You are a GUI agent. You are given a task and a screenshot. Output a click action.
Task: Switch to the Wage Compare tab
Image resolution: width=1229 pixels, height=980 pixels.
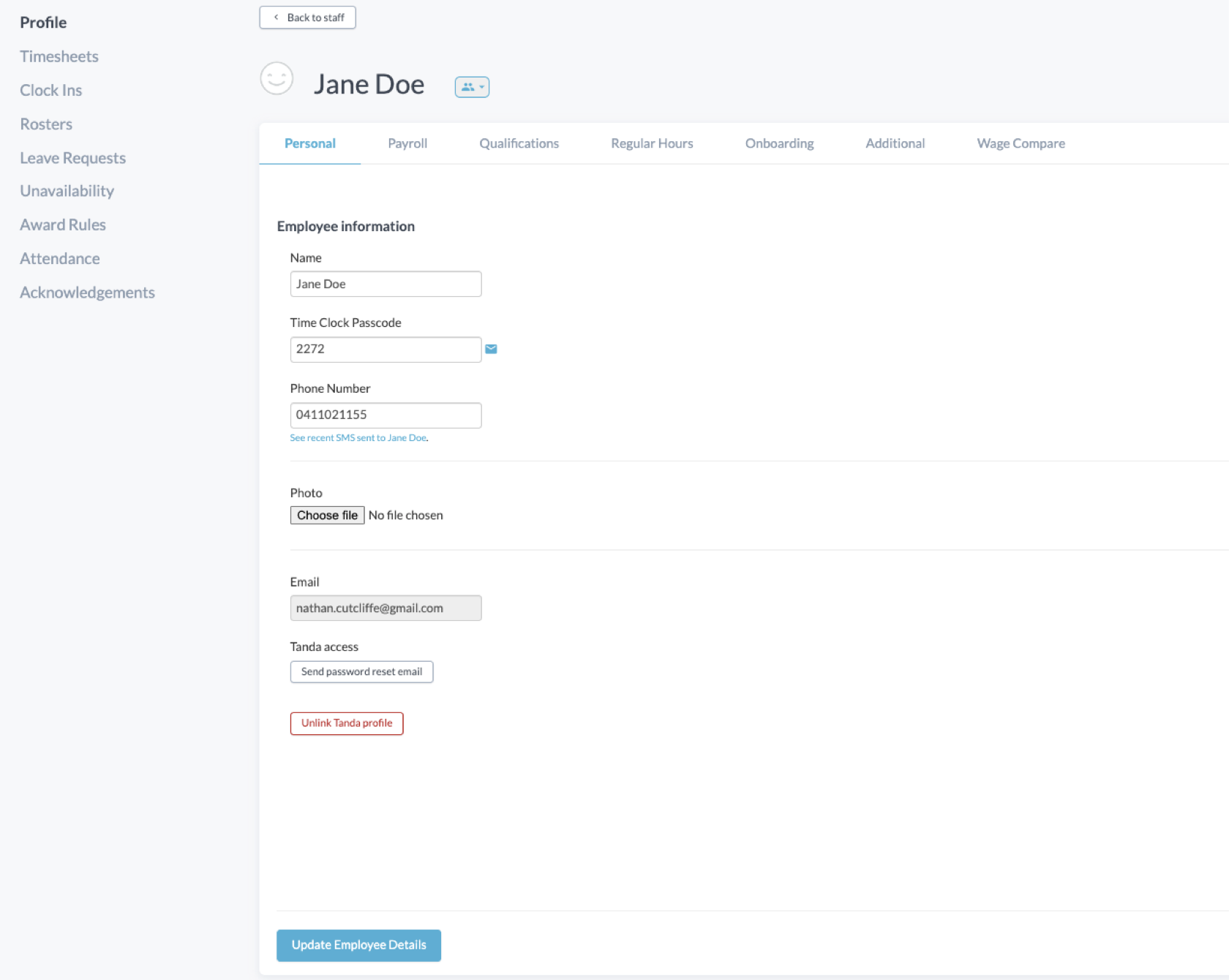(1021, 143)
